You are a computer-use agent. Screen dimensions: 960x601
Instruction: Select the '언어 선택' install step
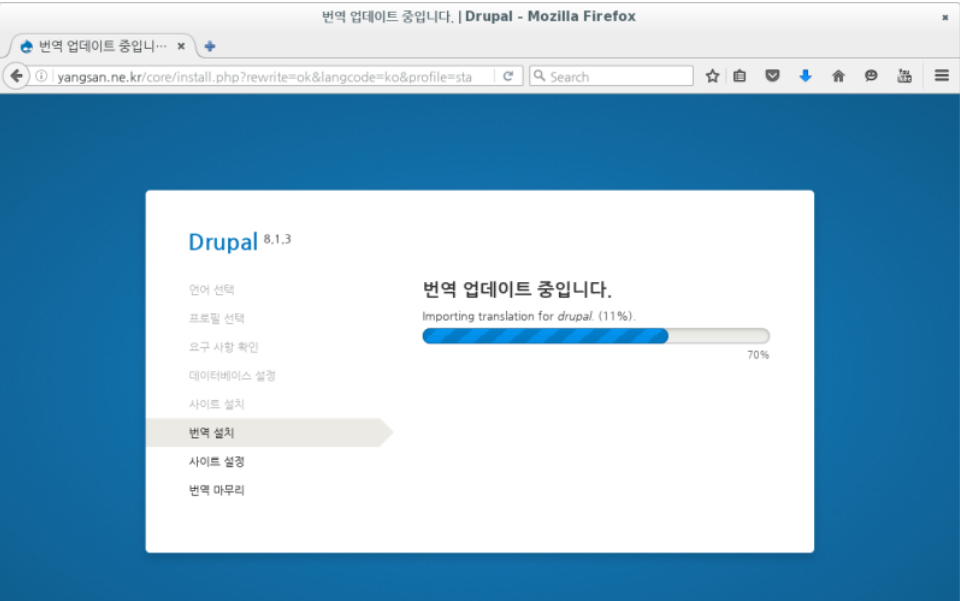[211, 289]
